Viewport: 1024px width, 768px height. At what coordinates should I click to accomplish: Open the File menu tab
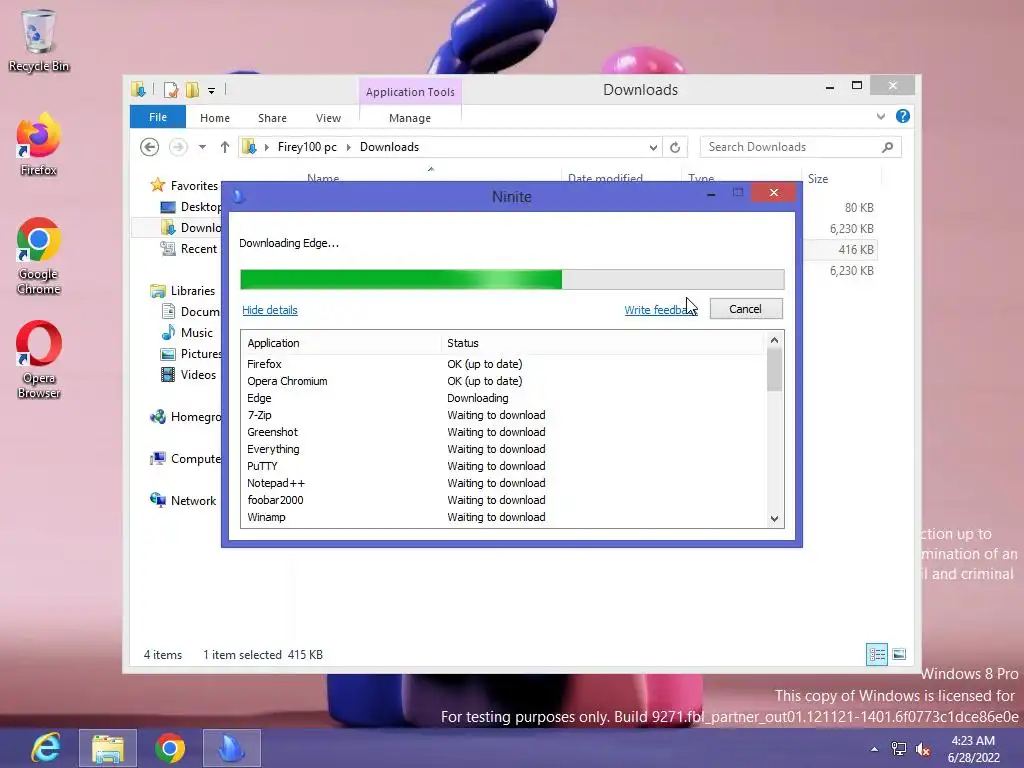point(158,117)
